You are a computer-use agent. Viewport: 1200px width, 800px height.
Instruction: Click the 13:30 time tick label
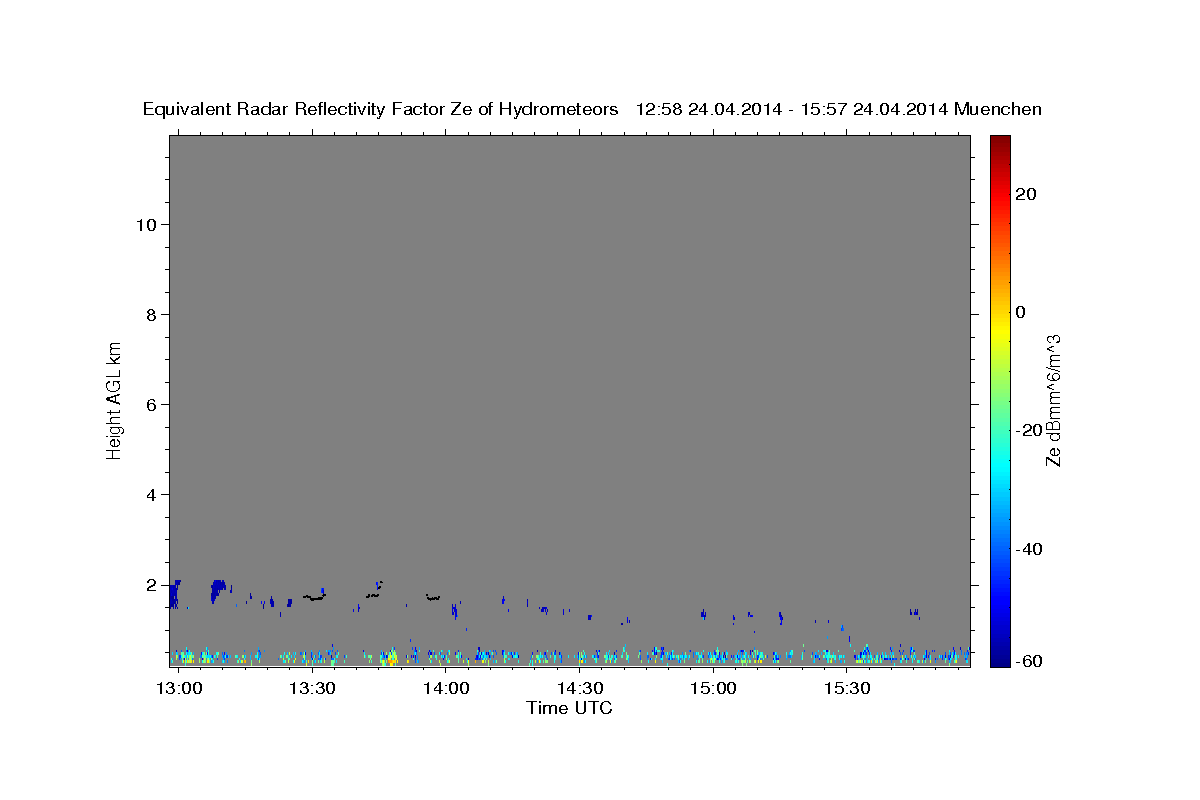point(312,689)
